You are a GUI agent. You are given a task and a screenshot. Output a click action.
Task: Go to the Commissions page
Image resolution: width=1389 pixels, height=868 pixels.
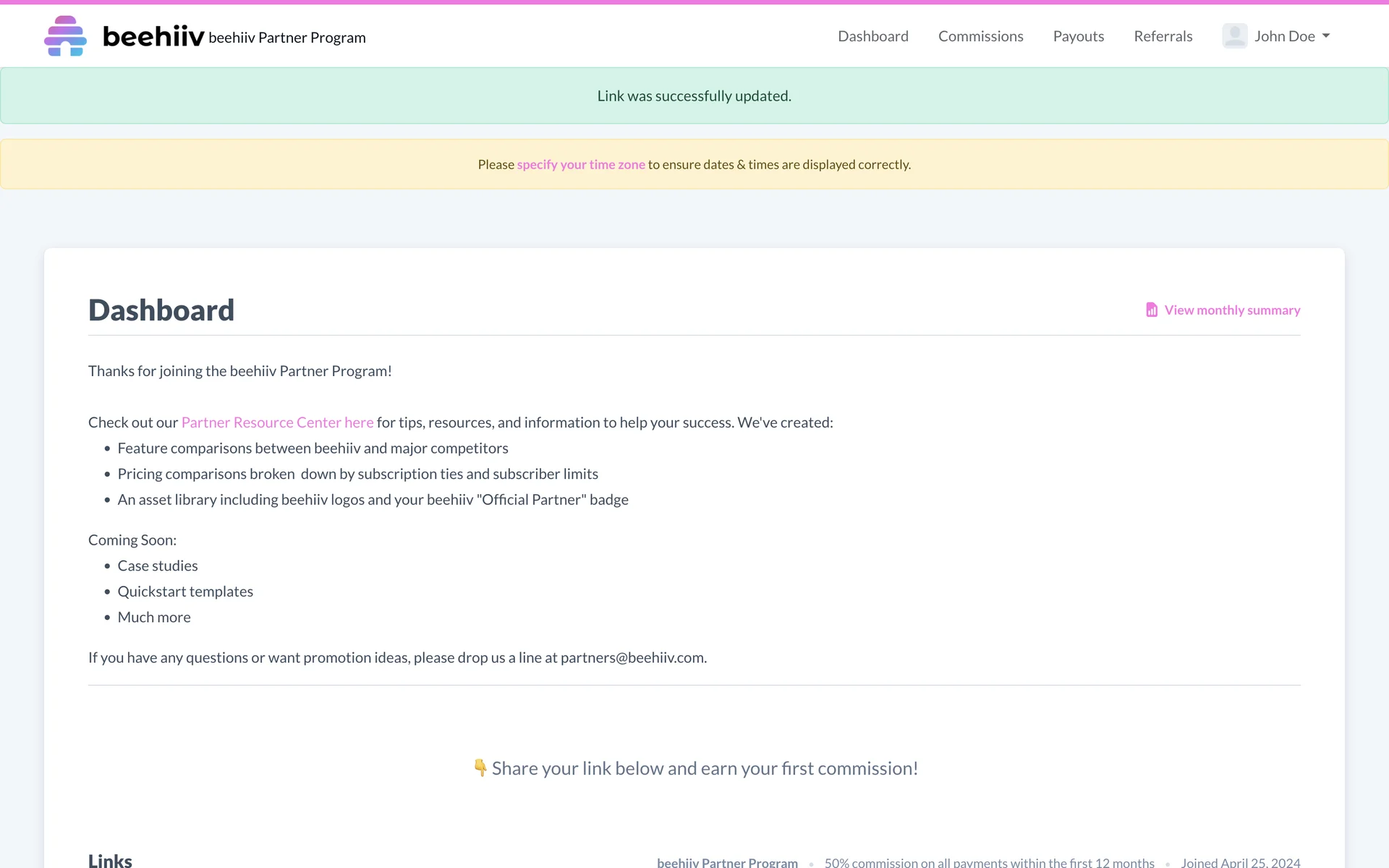980,36
